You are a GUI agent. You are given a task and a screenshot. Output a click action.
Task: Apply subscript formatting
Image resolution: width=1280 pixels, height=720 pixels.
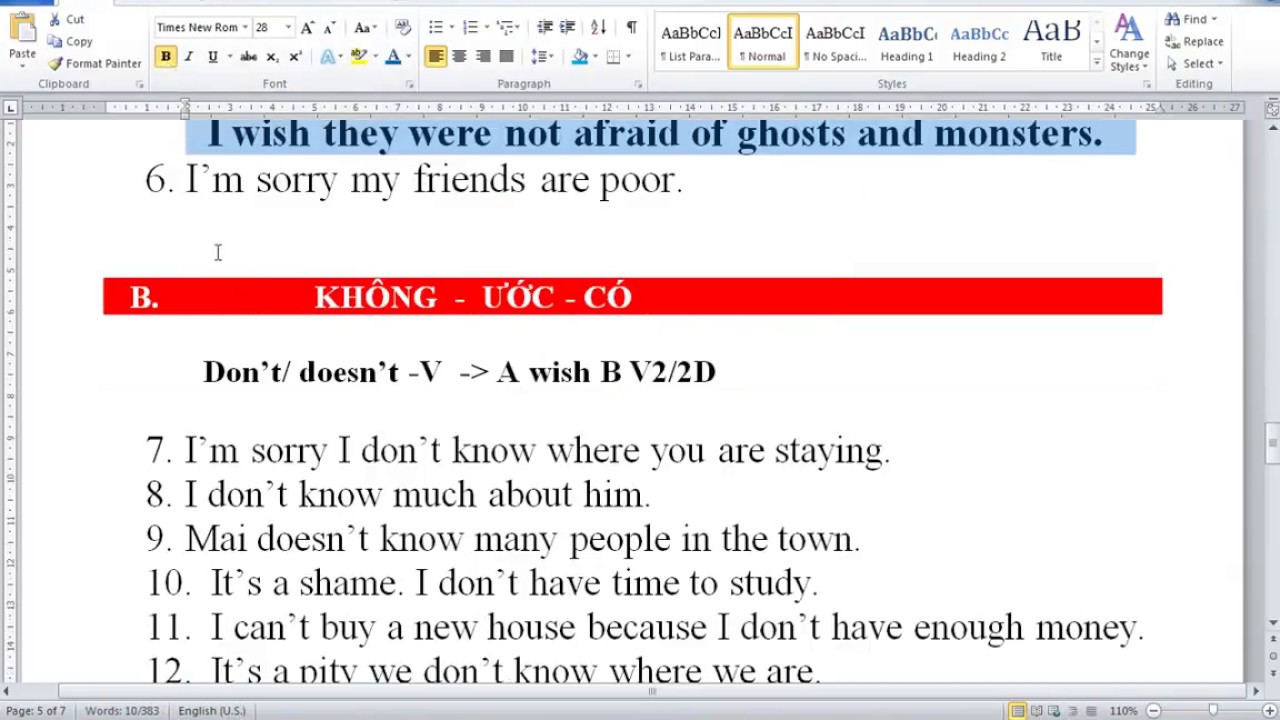click(x=272, y=57)
